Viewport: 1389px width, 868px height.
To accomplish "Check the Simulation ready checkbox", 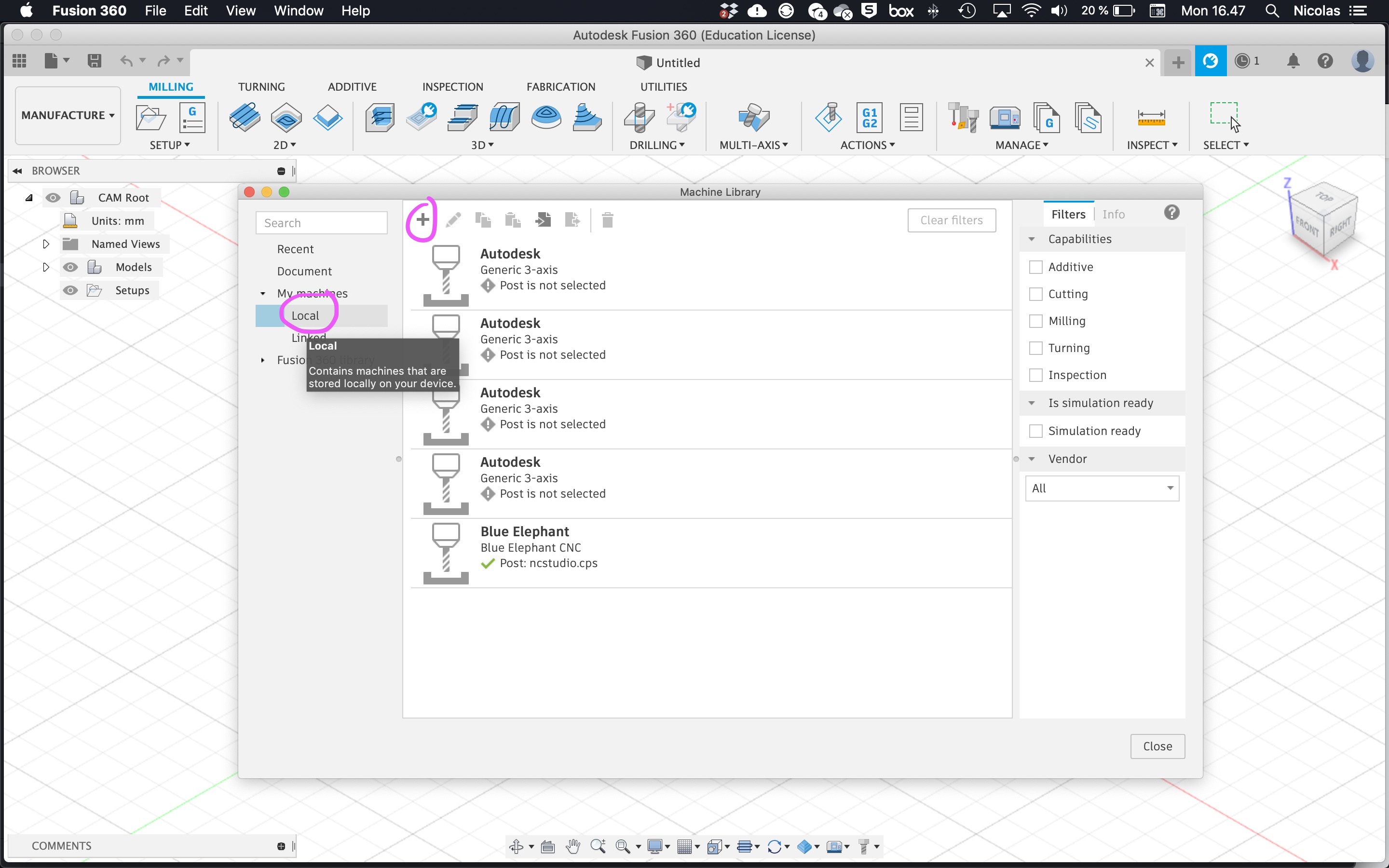I will coord(1035,431).
